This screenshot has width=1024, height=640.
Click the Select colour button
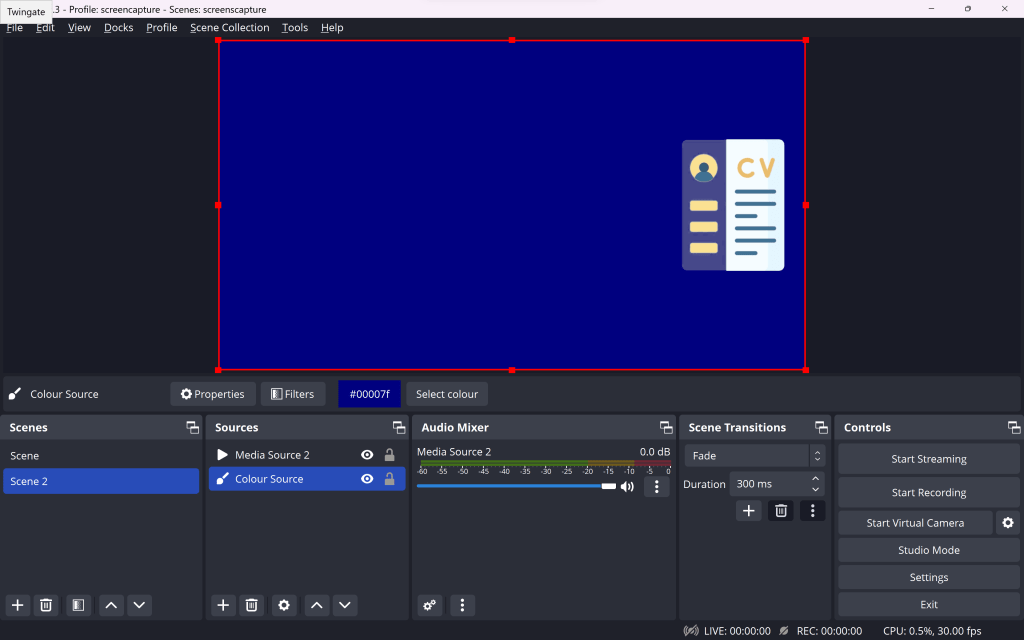click(447, 394)
